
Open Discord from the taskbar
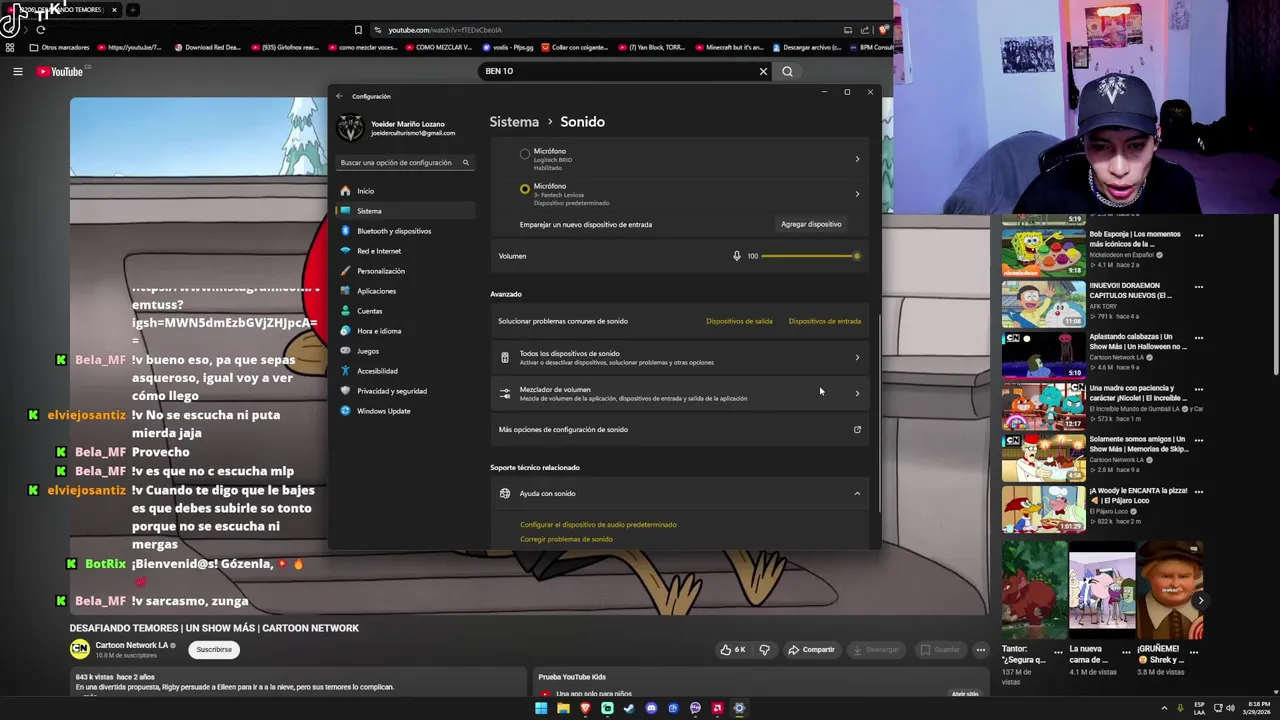point(651,708)
